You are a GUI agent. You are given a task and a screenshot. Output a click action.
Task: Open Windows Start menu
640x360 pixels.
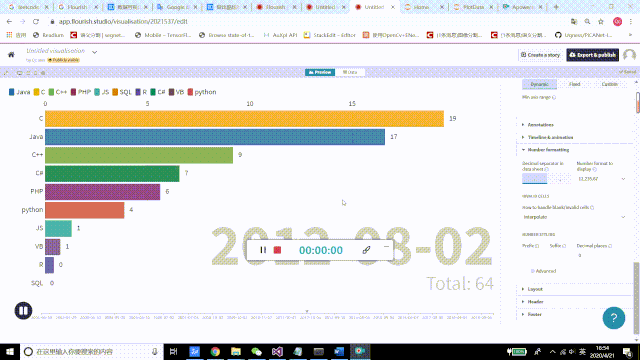10,351
